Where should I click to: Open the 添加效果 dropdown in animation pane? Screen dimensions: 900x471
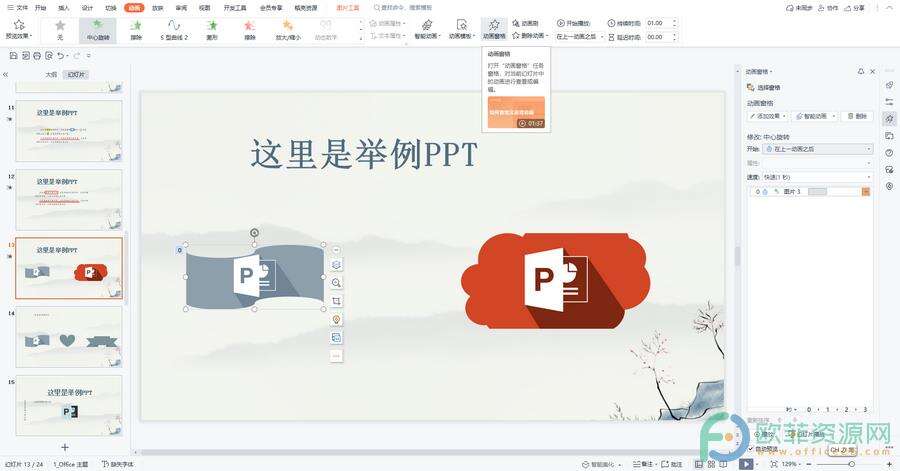(x=768, y=116)
